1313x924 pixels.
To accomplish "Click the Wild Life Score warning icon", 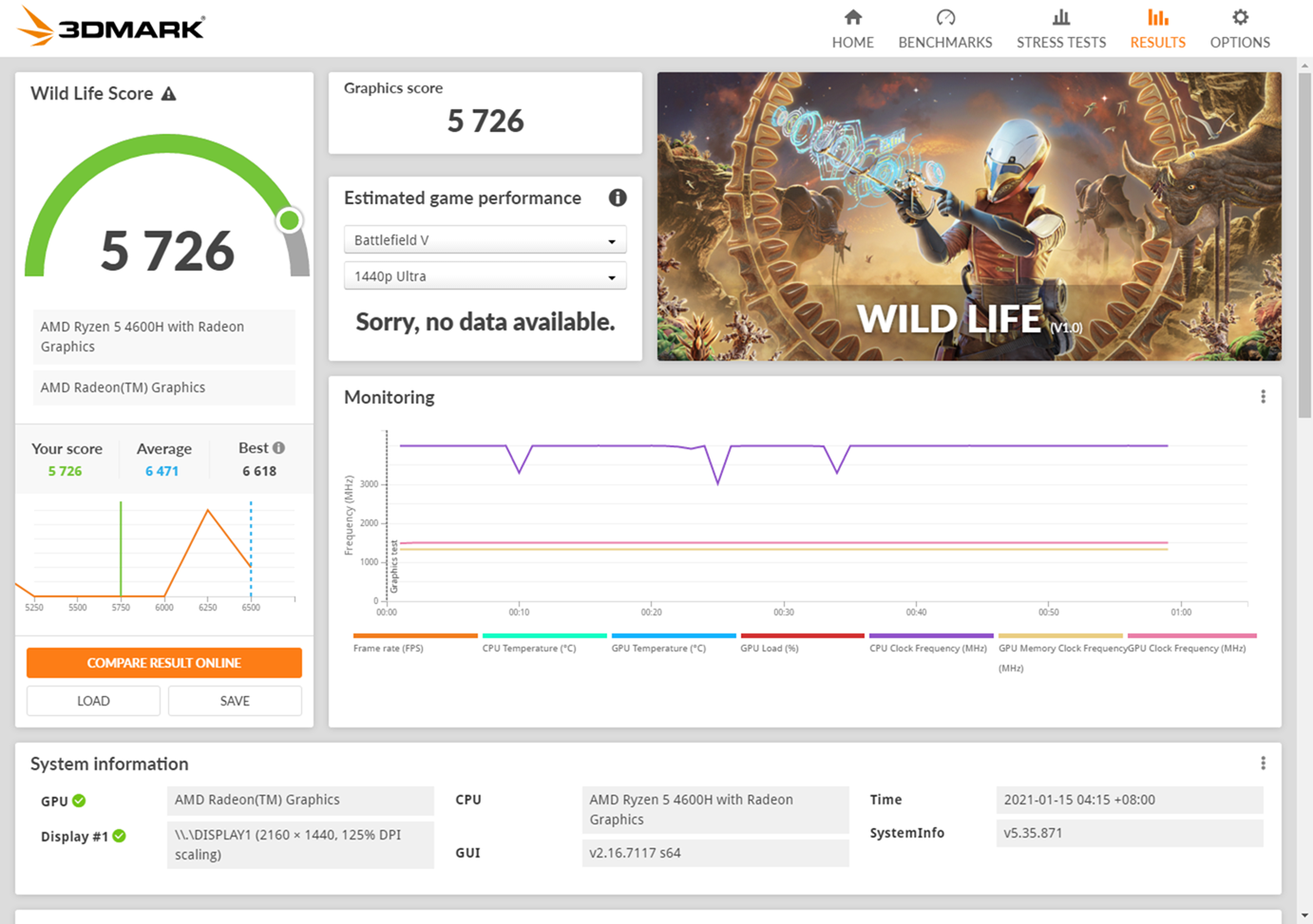I will pos(169,94).
